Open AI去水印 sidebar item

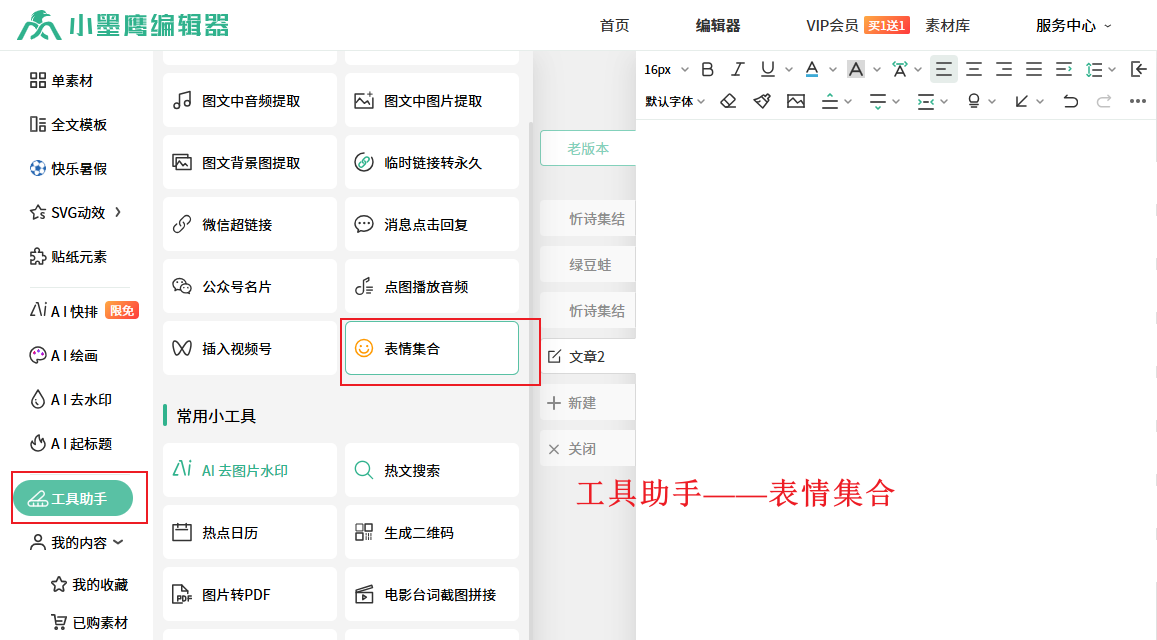point(70,399)
